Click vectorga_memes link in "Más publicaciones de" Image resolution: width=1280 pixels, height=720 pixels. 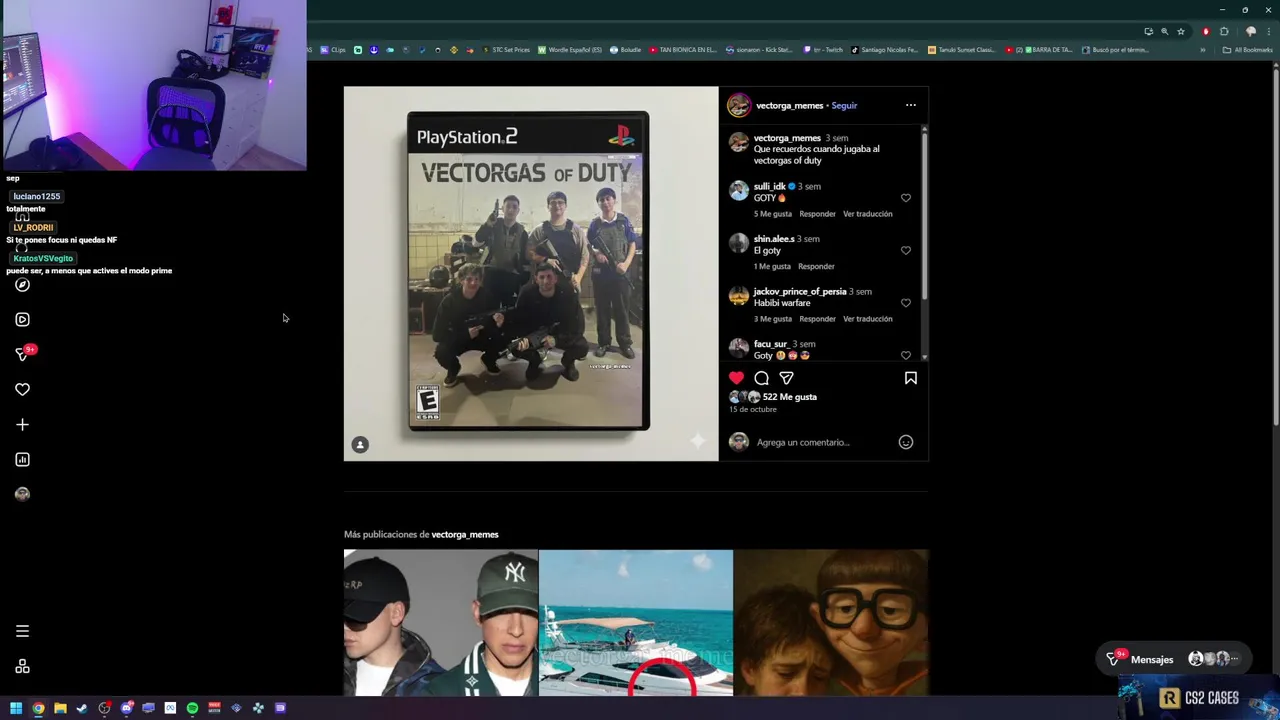465,534
